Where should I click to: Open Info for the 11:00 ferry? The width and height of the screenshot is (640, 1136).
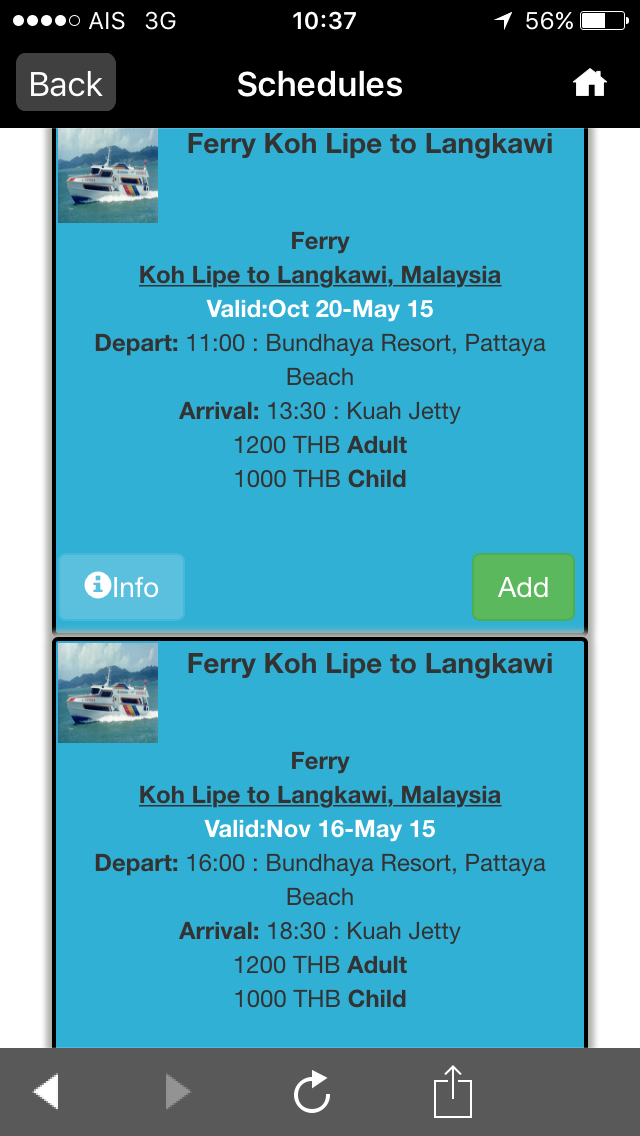pos(121,587)
